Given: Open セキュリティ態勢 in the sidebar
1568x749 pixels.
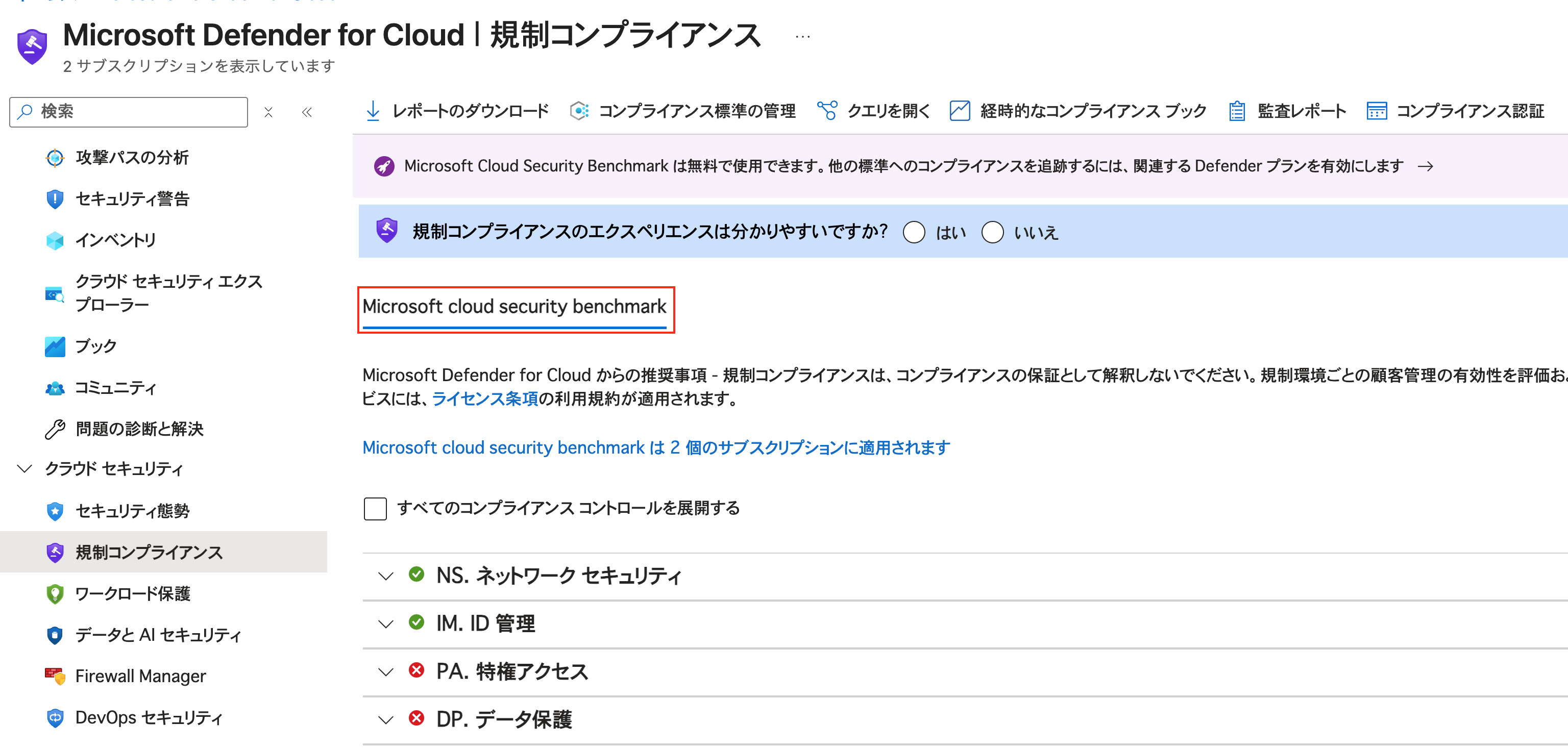Looking at the screenshot, I should coord(132,511).
